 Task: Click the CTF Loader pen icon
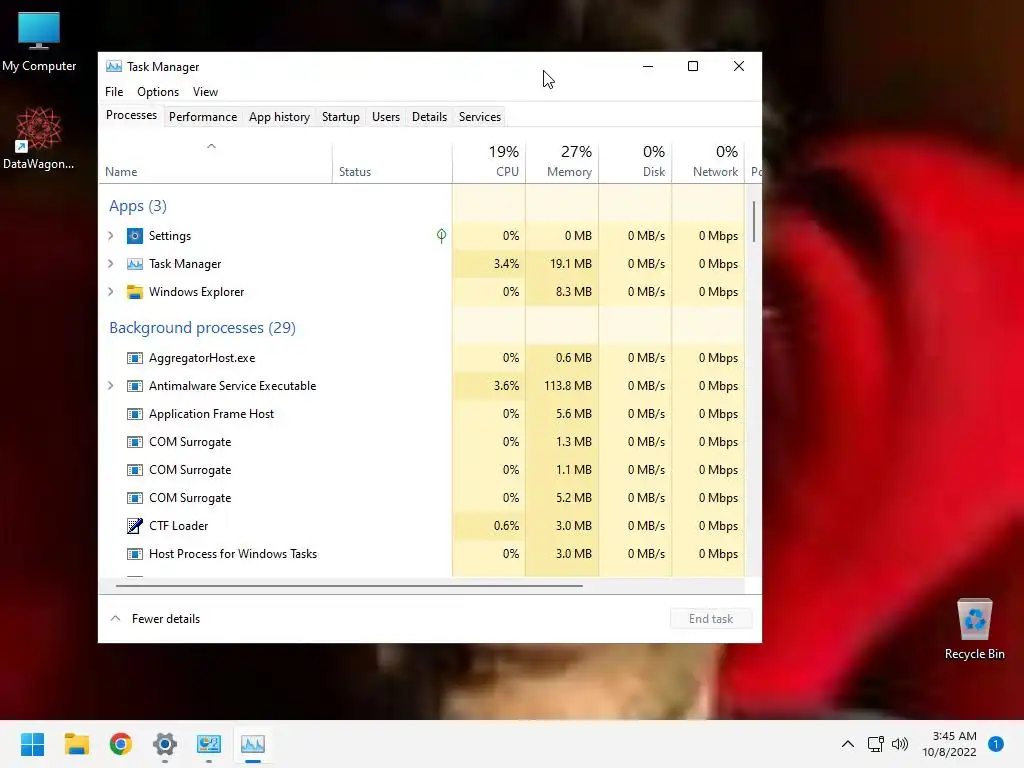coord(135,526)
